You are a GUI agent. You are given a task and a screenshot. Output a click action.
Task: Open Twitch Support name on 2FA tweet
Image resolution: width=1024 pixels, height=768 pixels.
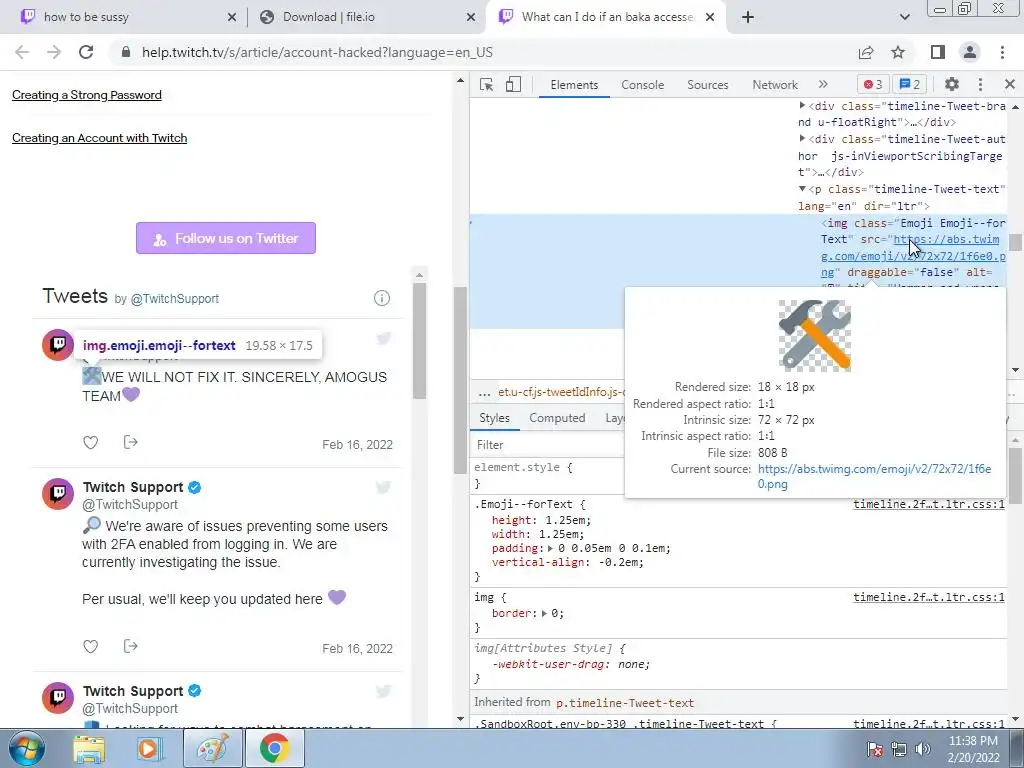tap(133, 487)
